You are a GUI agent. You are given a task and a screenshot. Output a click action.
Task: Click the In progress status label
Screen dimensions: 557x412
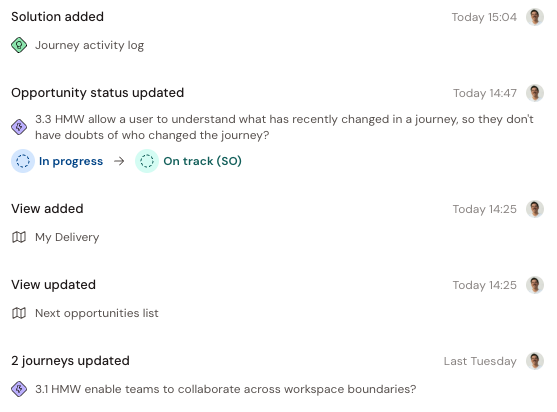point(71,161)
